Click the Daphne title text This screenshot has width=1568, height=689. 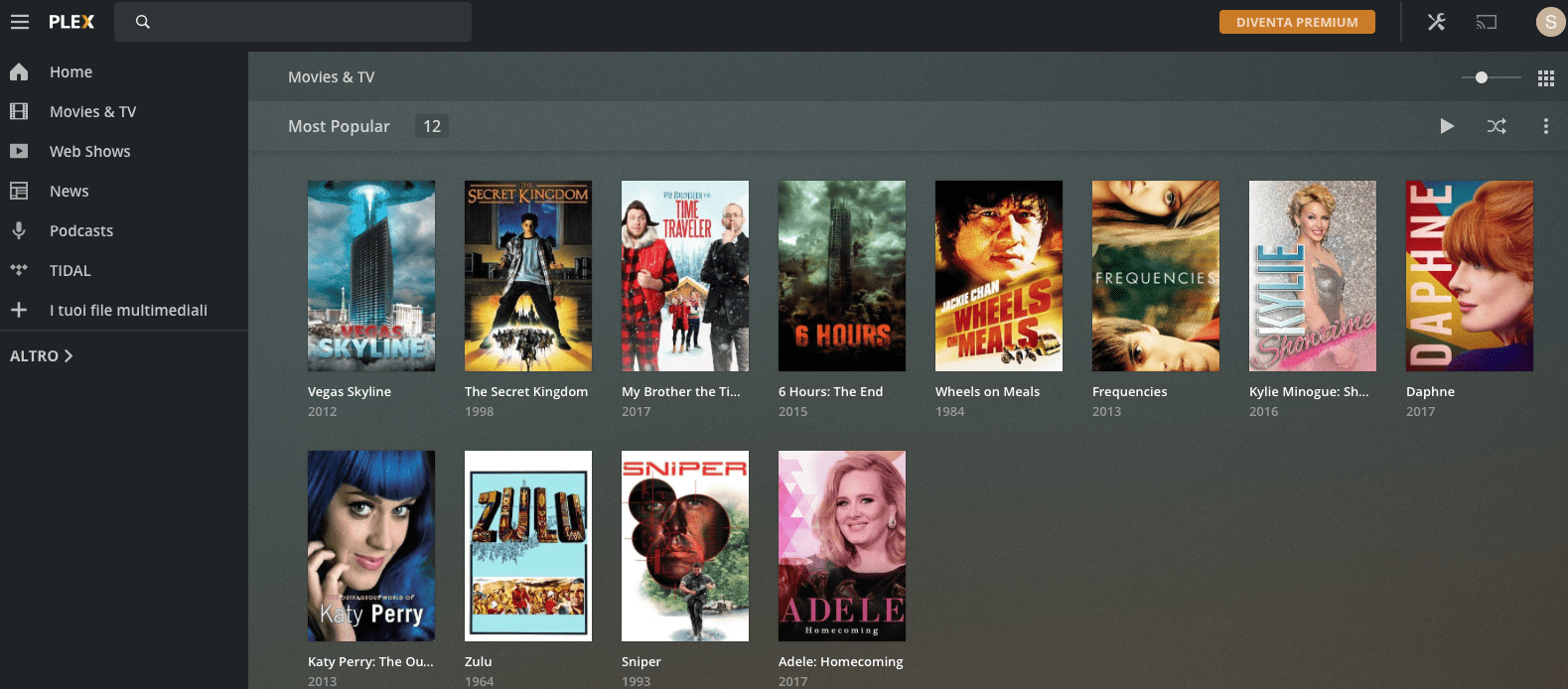pos(1430,392)
